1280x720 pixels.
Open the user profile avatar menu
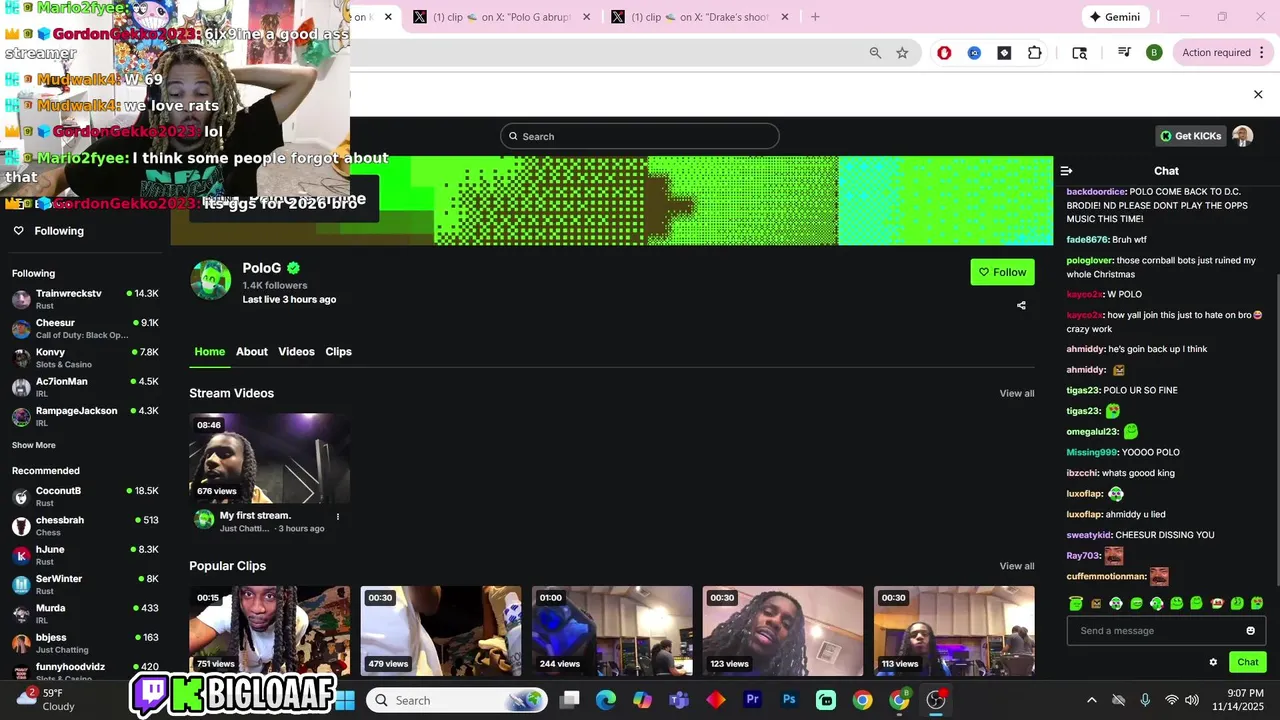1242,136
